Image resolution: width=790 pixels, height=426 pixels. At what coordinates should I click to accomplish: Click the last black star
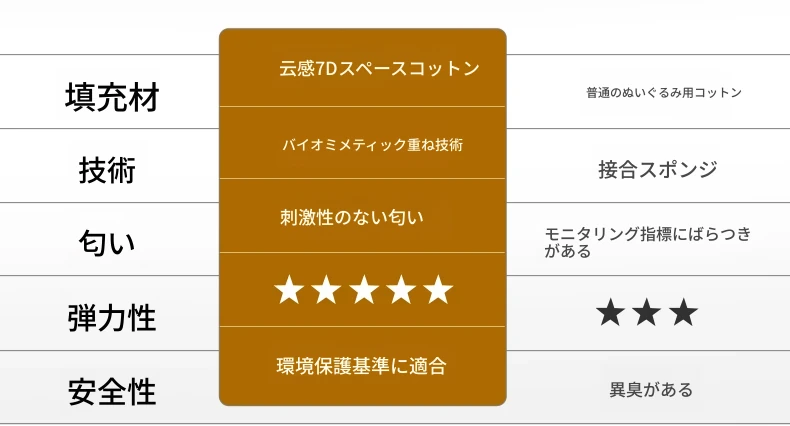[x=684, y=312]
